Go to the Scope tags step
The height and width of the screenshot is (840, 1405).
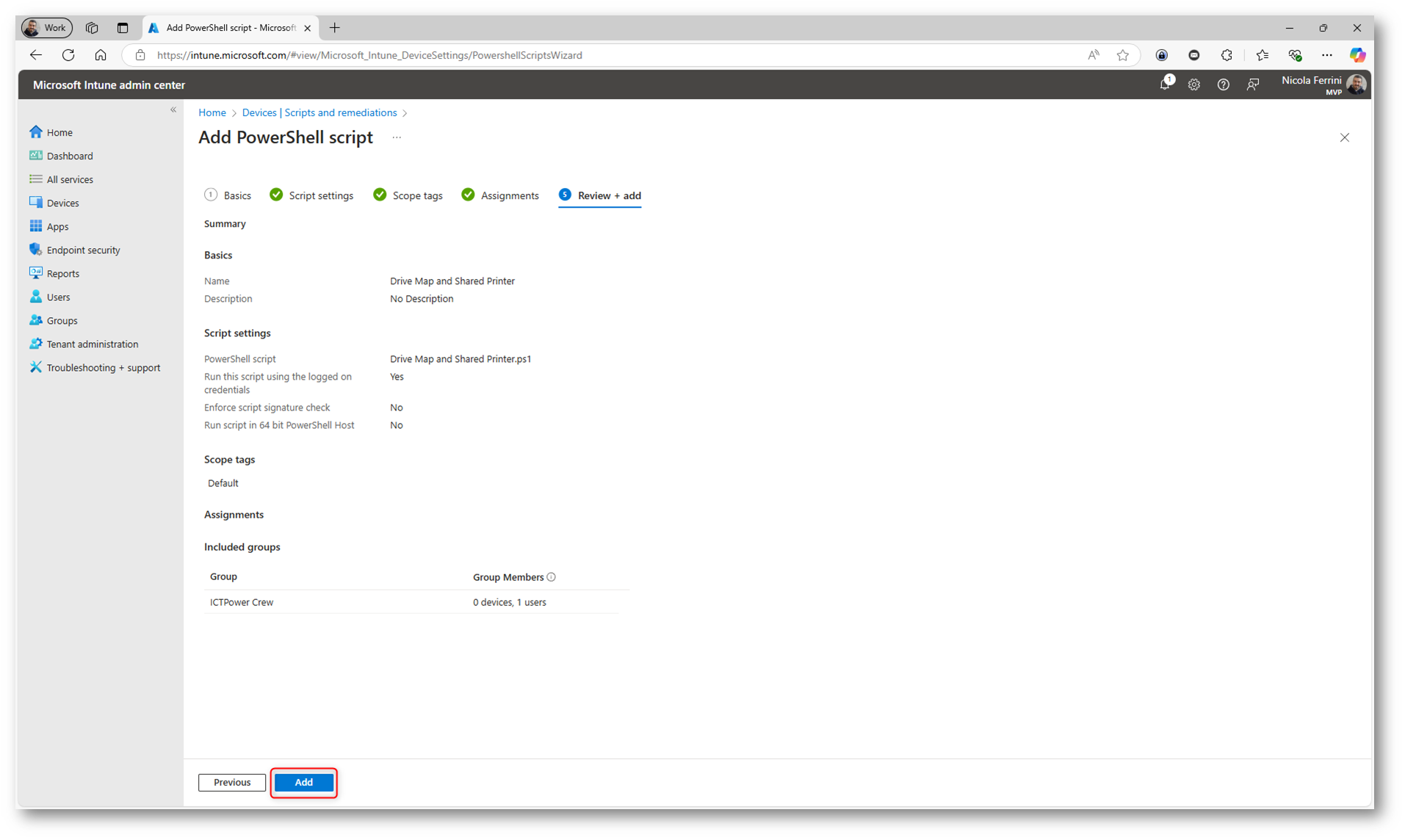click(x=408, y=195)
